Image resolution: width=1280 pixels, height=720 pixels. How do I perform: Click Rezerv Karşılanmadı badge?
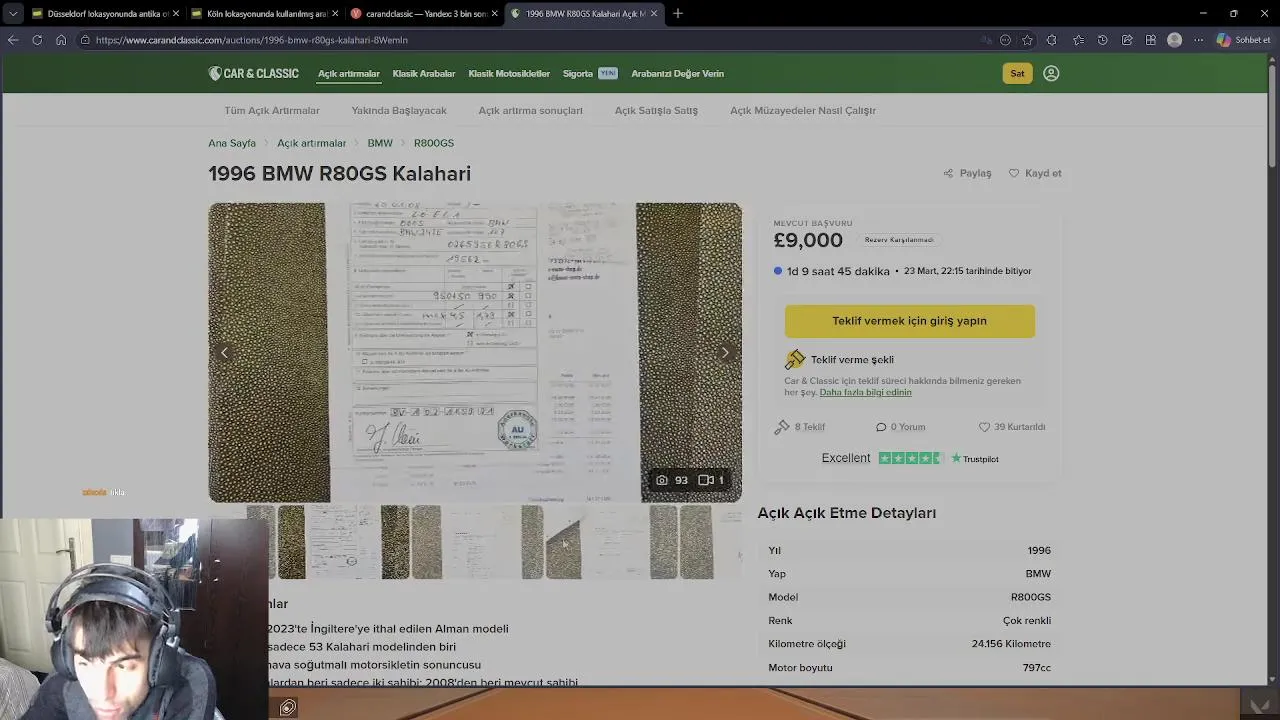pyautogui.click(x=899, y=240)
